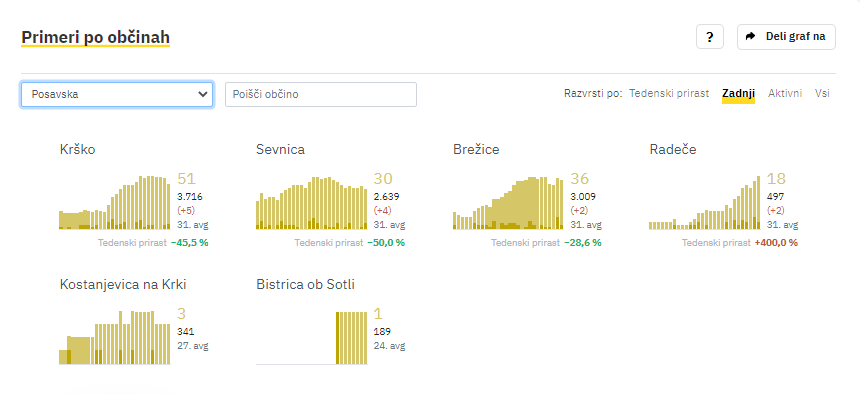
Task: Click the share arrow icon
Action: [x=750, y=37]
